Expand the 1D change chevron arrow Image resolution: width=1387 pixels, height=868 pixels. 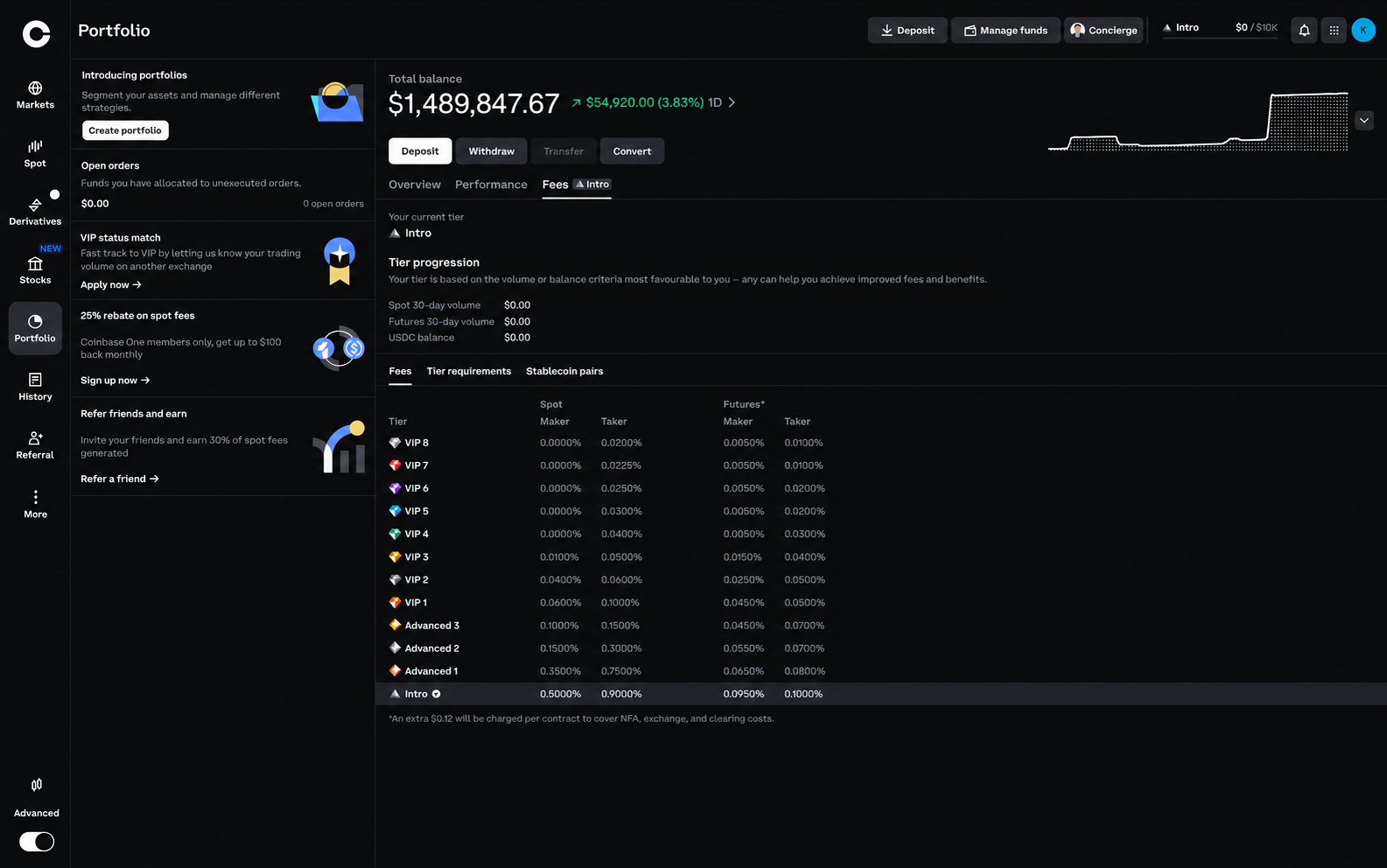click(x=732, y=102)
